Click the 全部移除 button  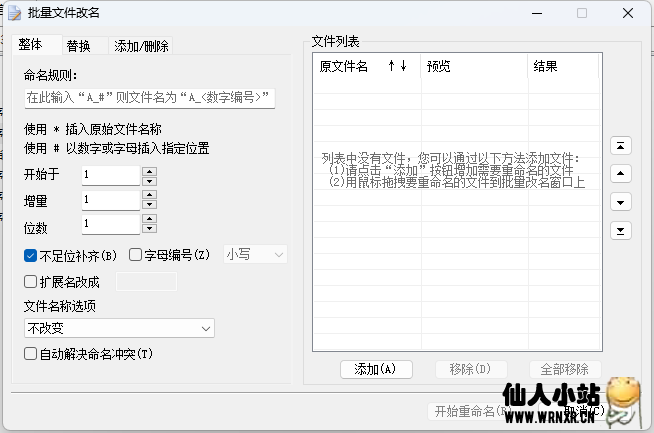click(565, 369)
